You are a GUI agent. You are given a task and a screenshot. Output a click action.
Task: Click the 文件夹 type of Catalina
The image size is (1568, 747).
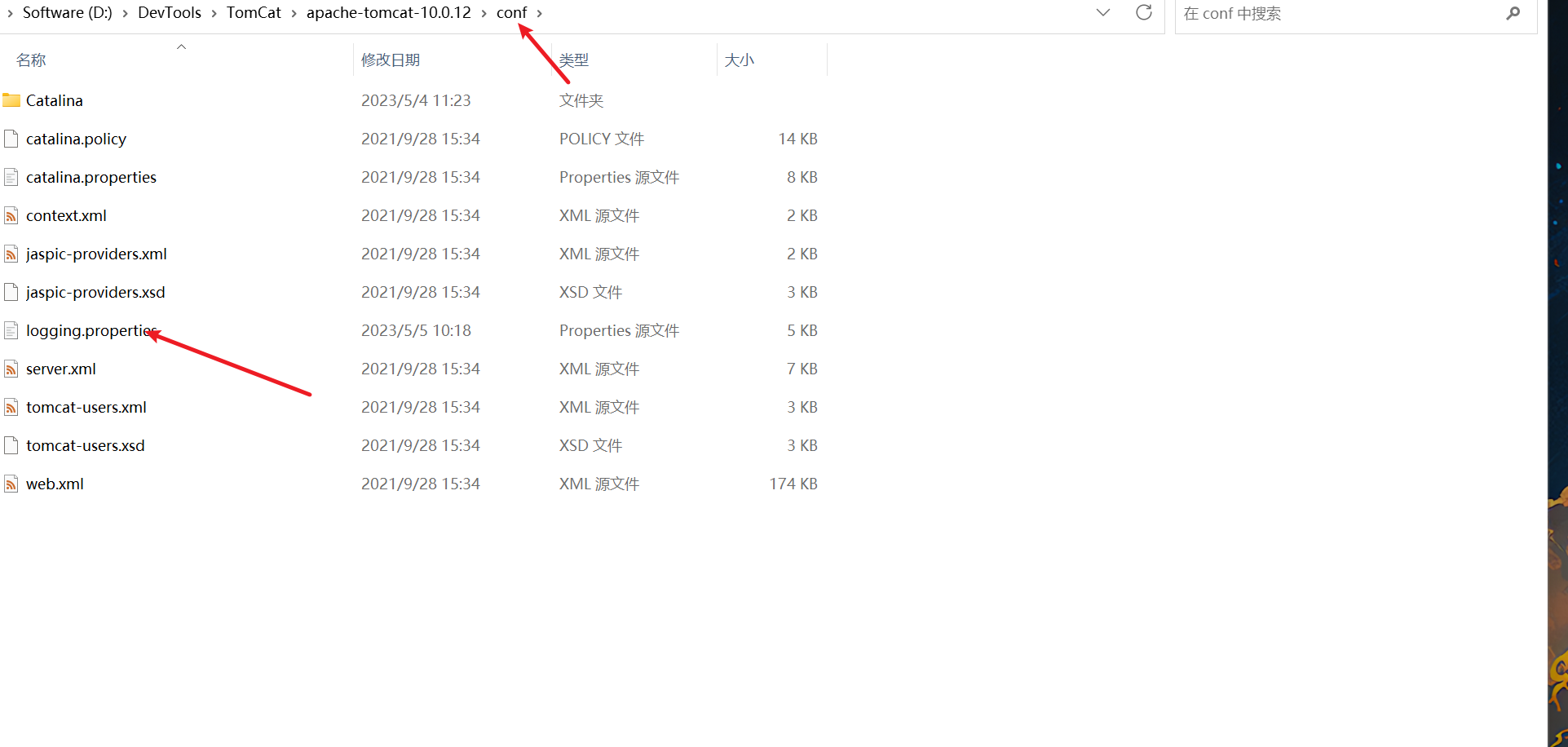pos(581,100)
